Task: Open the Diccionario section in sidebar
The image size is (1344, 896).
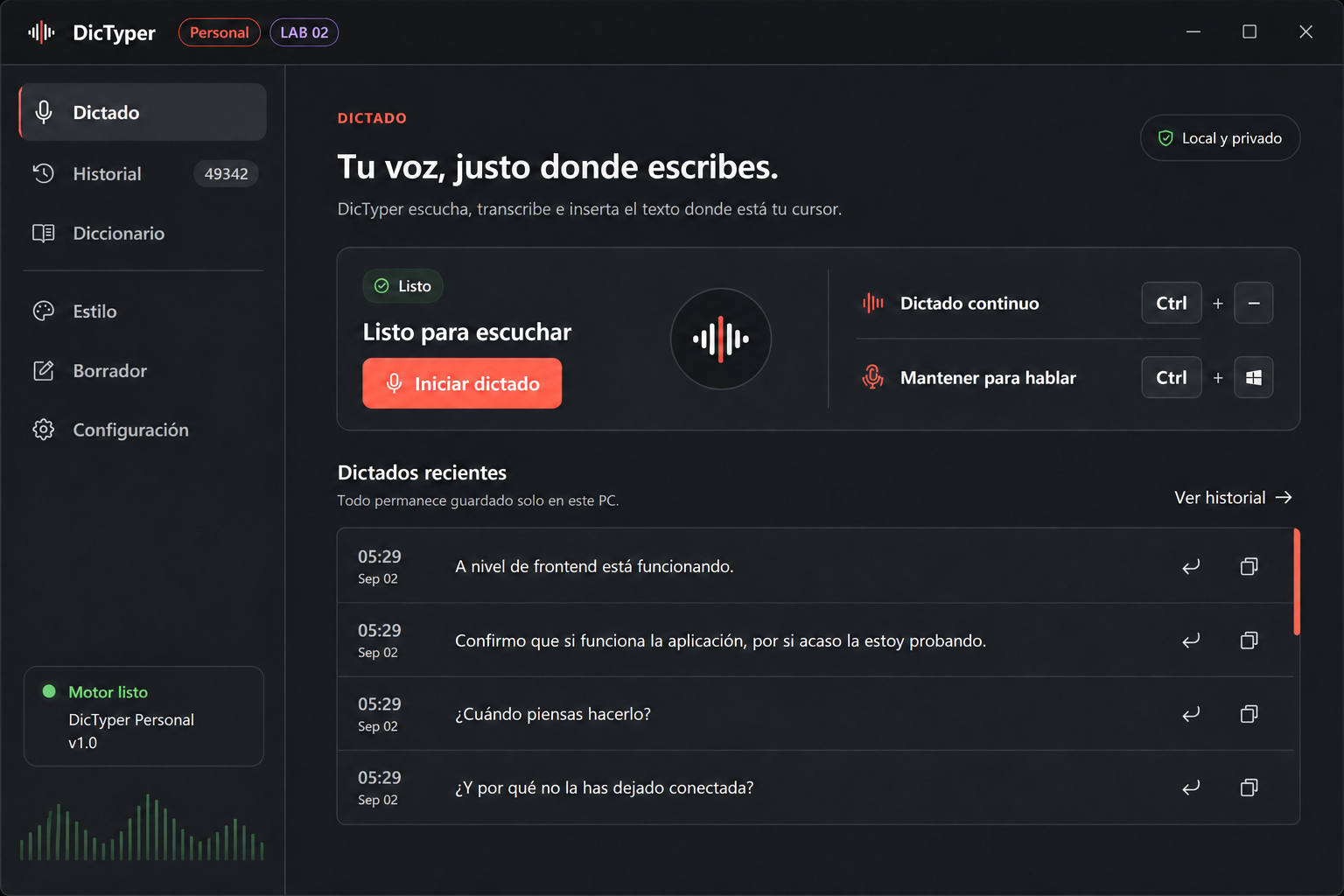Action: 143,233
